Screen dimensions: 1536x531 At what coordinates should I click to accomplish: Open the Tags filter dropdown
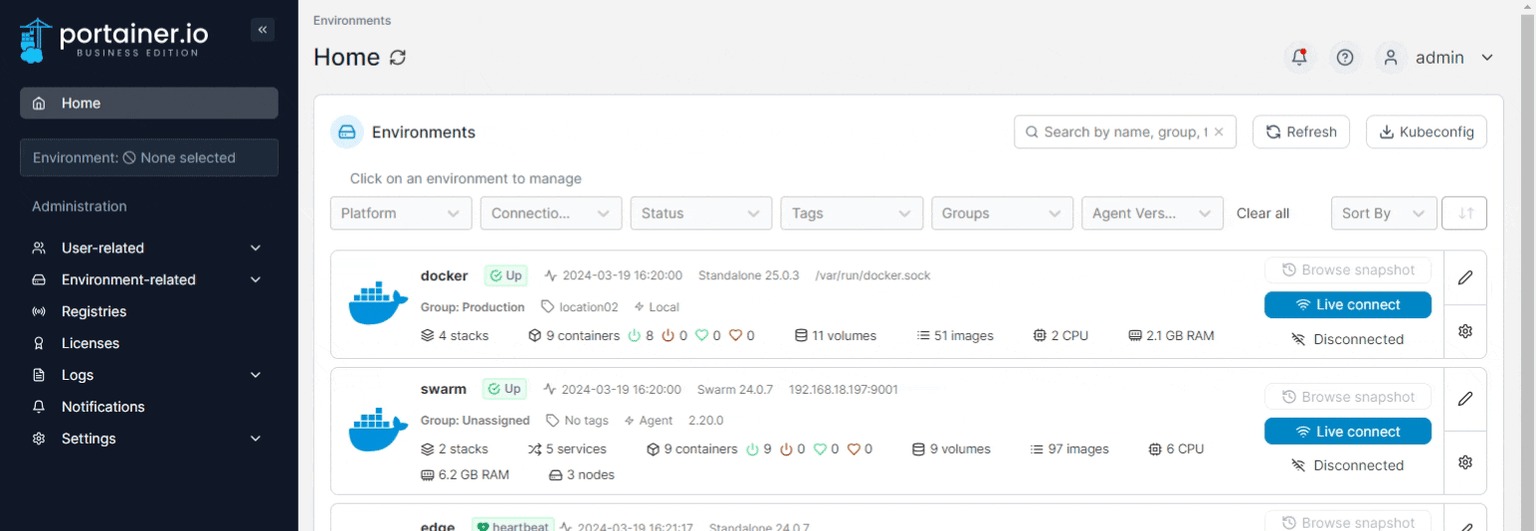pyautogui.click(x=852, y=213)
